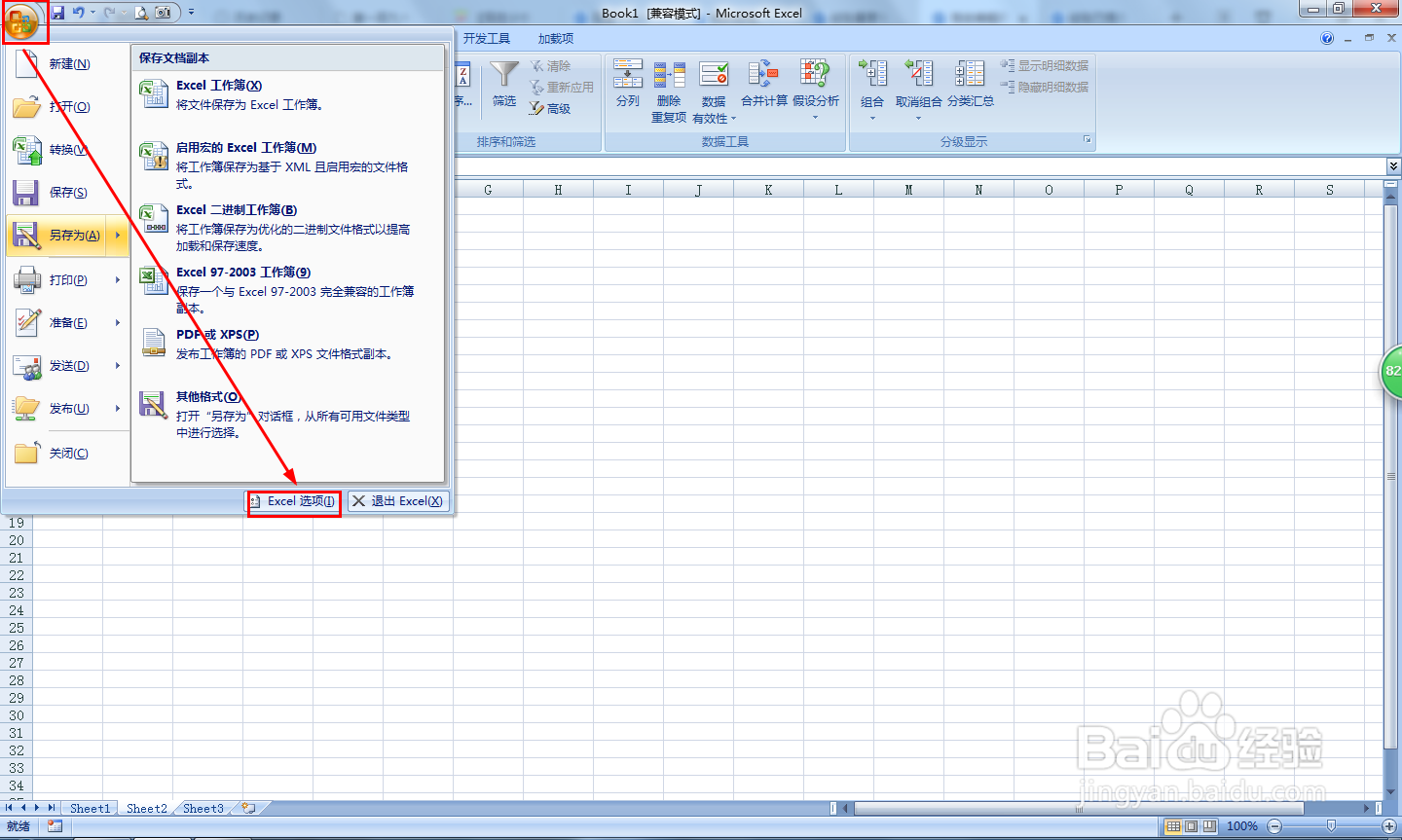The height and width of the screenshot is (840, 1402).
Task: Switch to Page Break Preview button
Action: (x=1208, y=826)
